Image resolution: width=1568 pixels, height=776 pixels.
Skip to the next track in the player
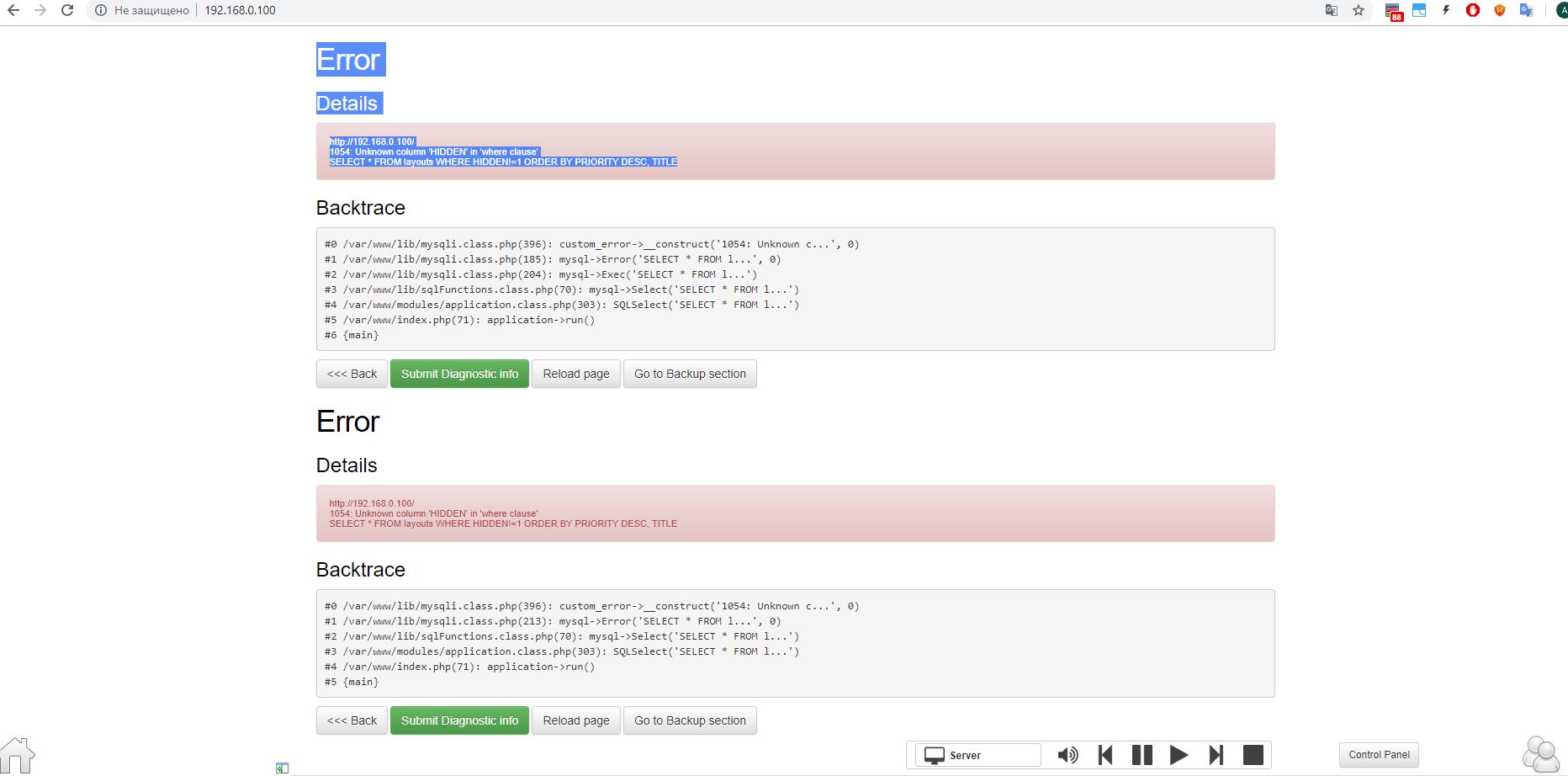pyautogui.click(x=1216, y=755)
